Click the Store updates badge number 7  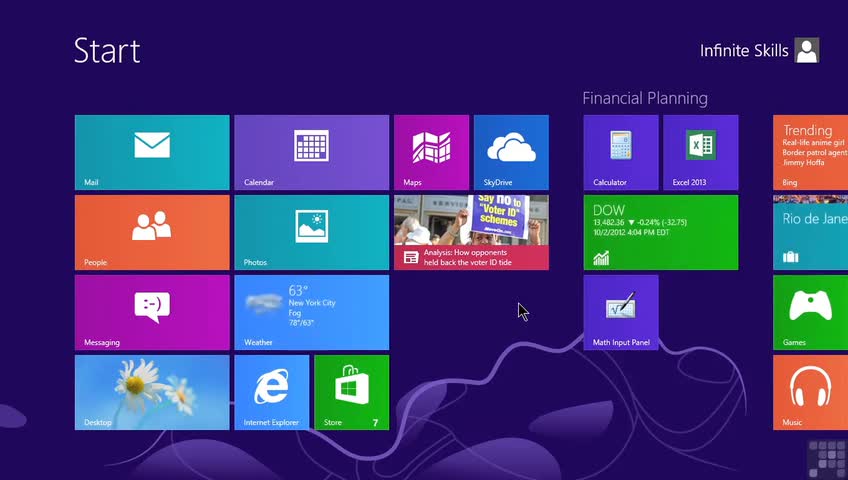click(x=375, y=423)
